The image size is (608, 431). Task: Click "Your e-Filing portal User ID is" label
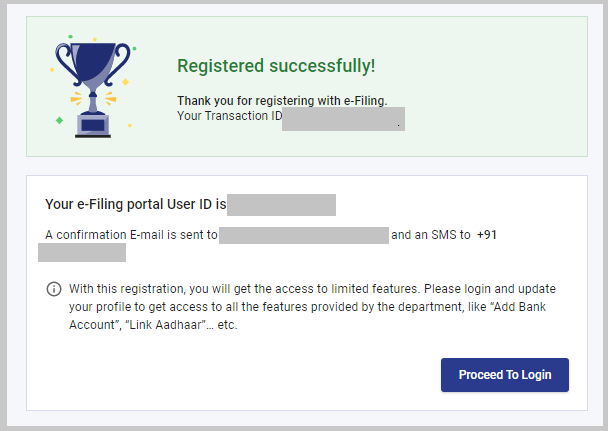tap(136, 205)
